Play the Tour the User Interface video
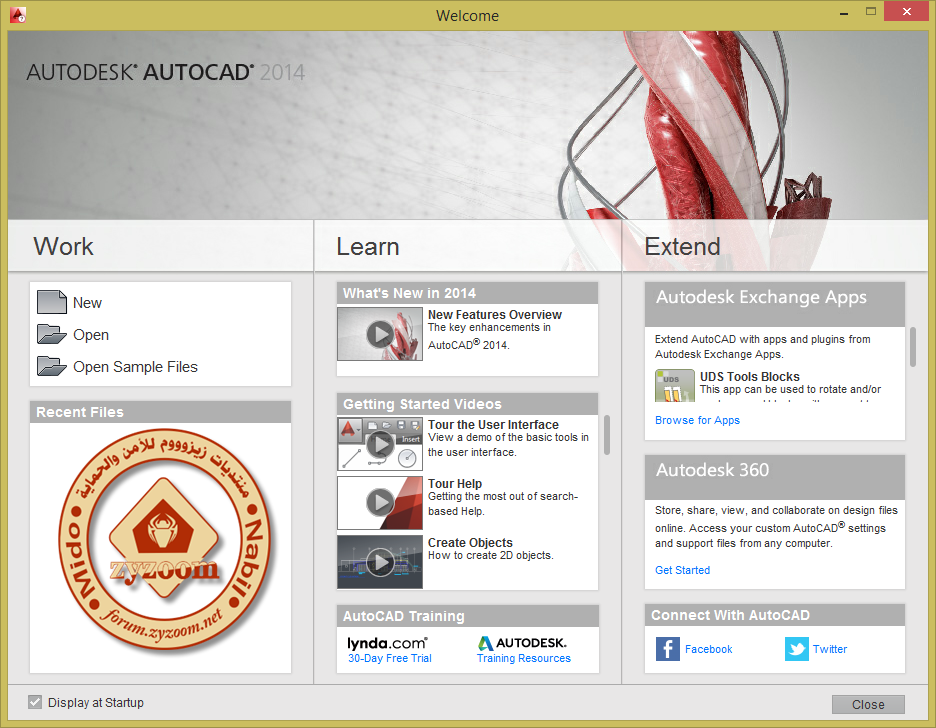Screen dimensions: 936x728 click(x=380, y=444)
